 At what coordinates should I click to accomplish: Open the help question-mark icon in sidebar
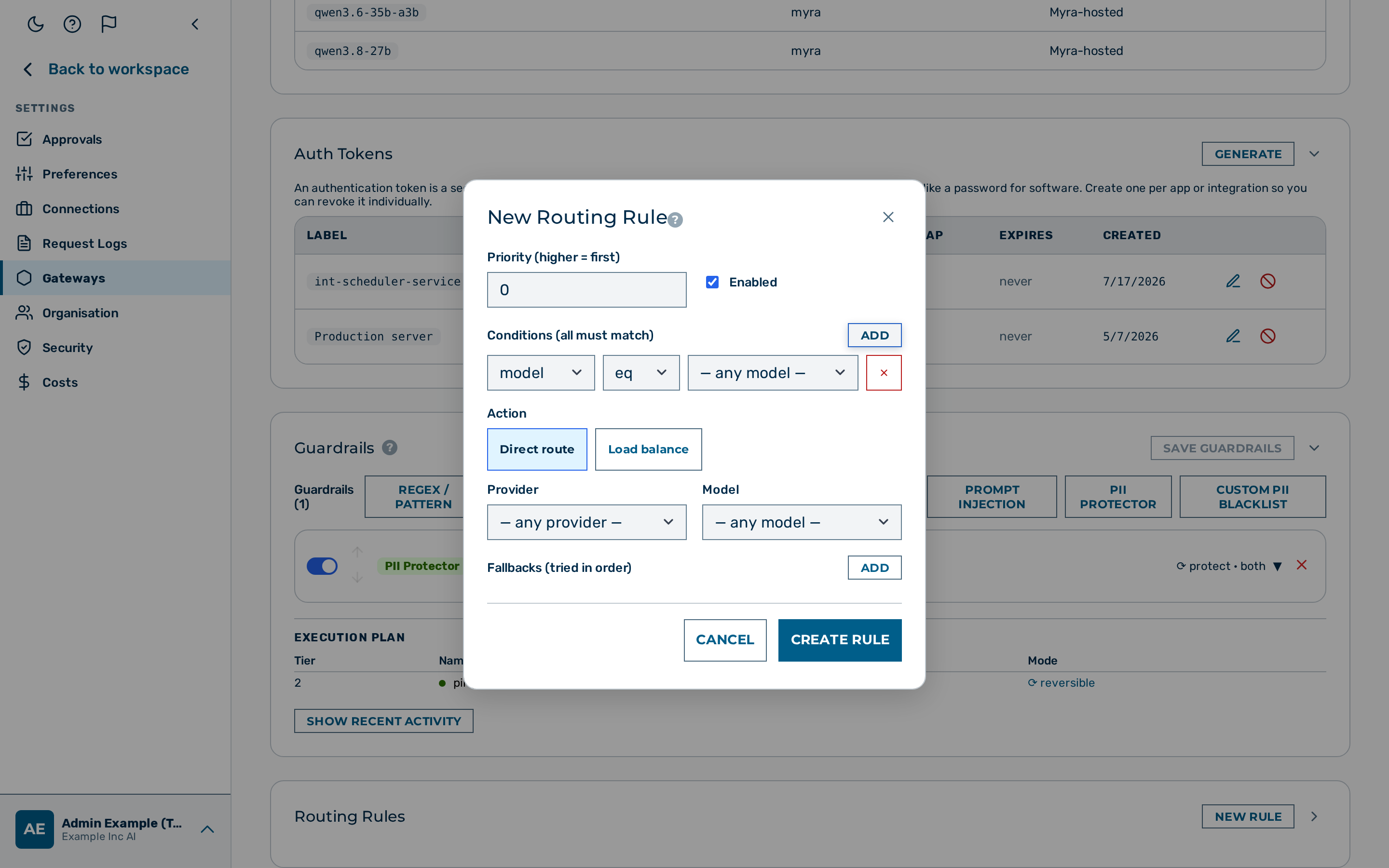click(x=72, y=24)
